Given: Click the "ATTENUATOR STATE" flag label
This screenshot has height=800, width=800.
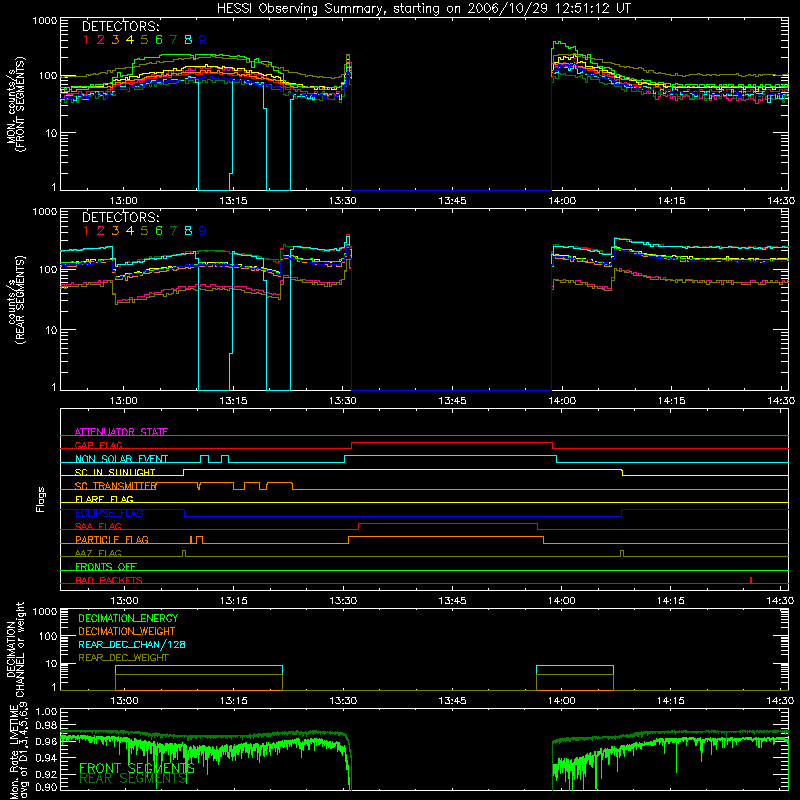Looking at the screenshot, I should click(121, 432).
